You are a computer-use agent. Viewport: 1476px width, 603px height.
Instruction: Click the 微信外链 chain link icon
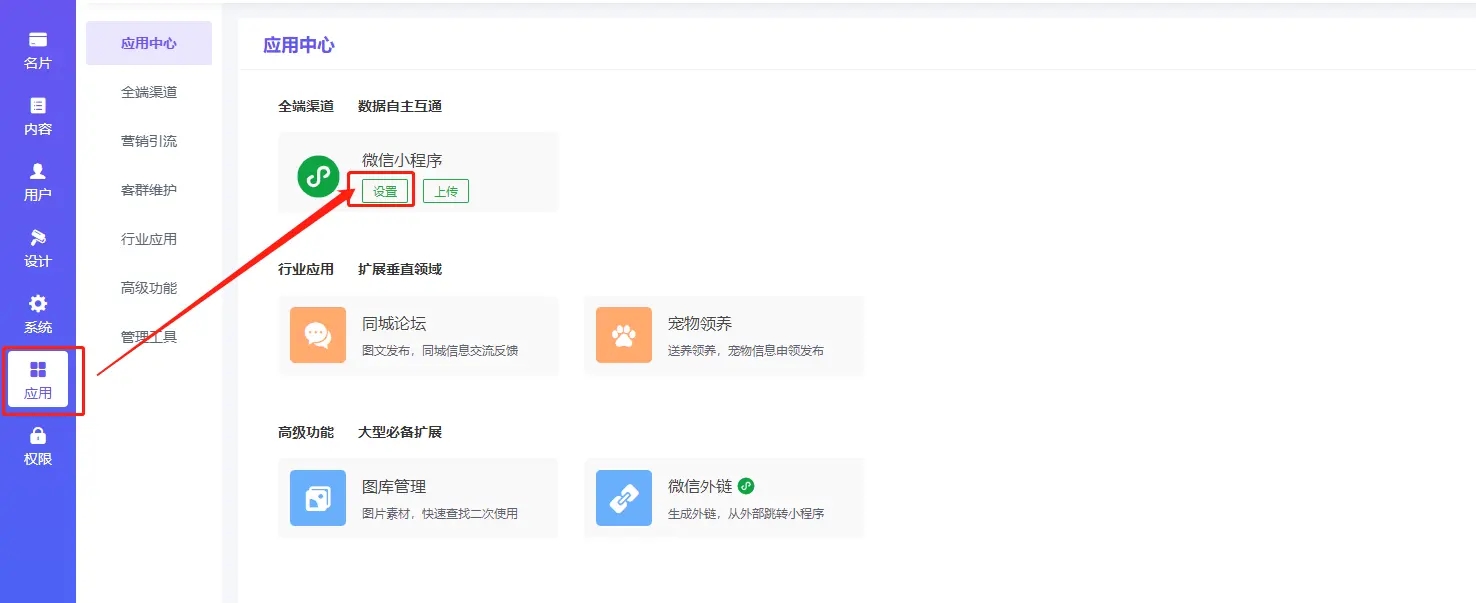624,498
